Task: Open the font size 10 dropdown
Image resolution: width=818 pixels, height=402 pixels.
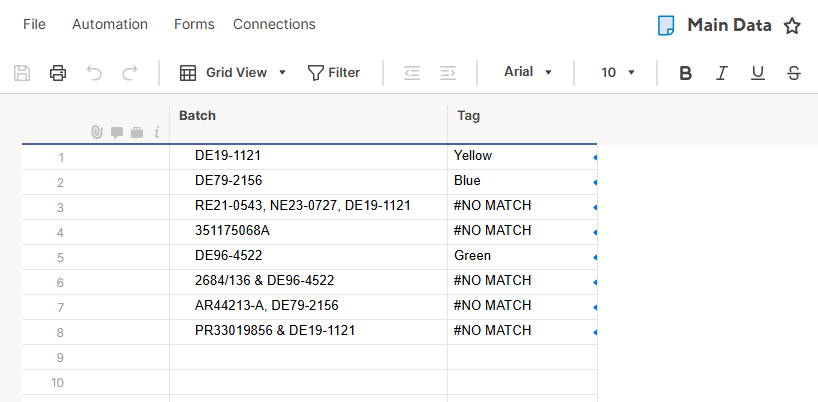Action: (618, 72)
